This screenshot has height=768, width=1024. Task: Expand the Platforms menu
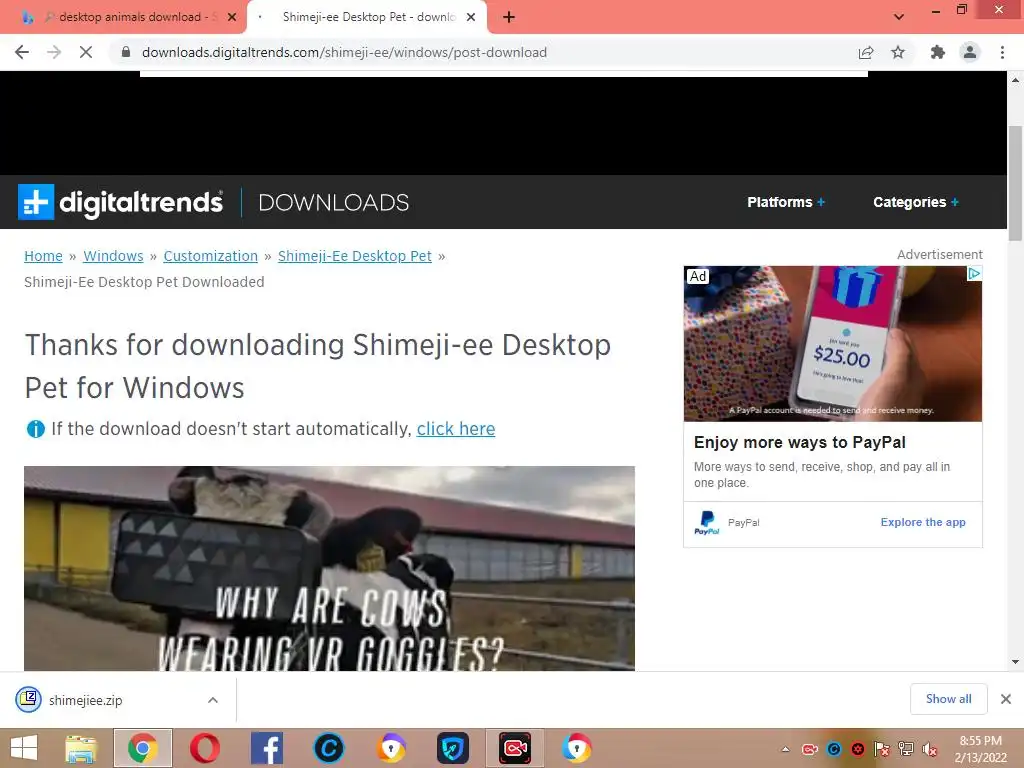(786, 202)
